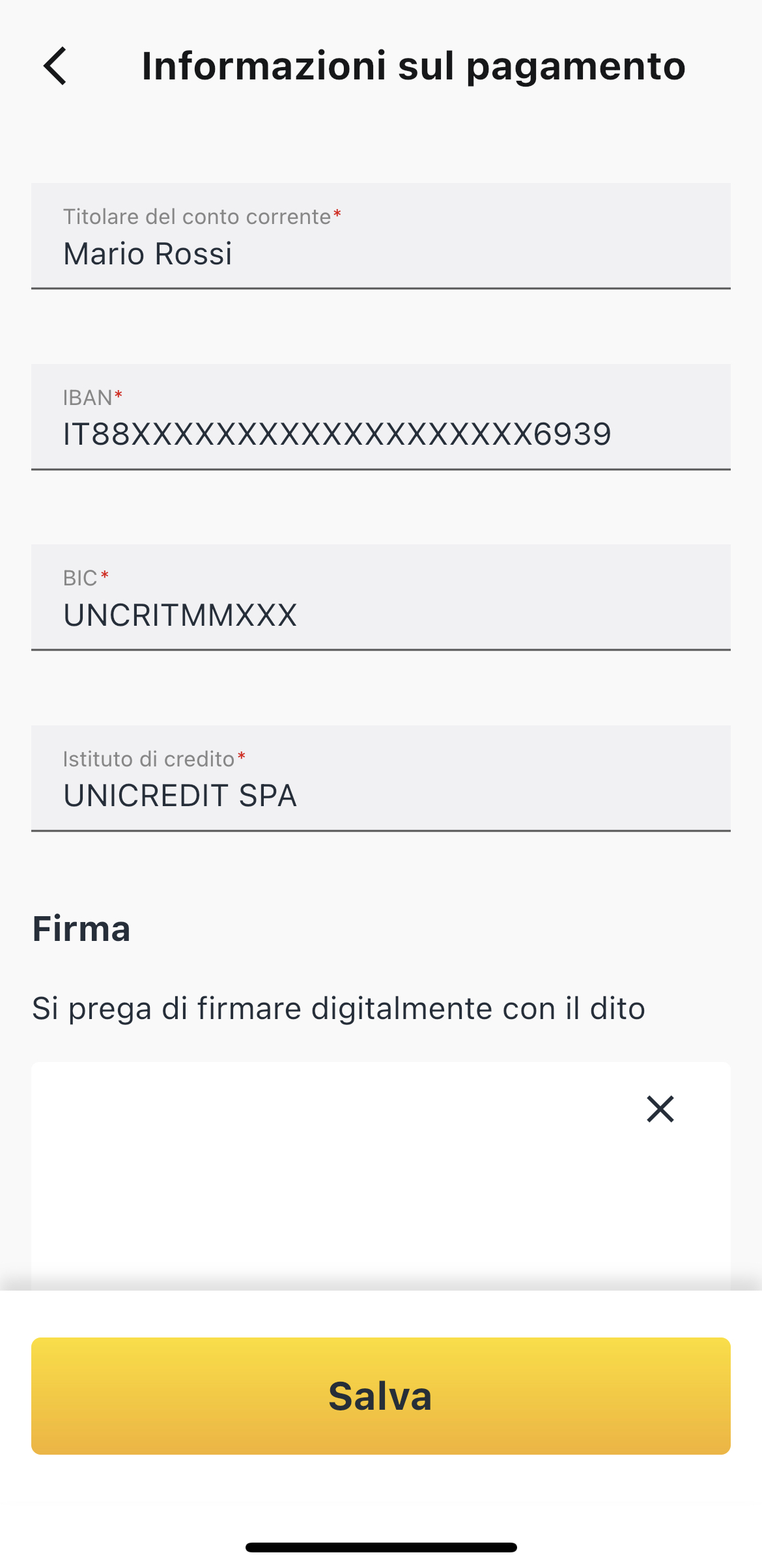This screenshot has width=762, height=1568.
Task: Tap the masked IBAN value ending 6939
Action: 337,434
